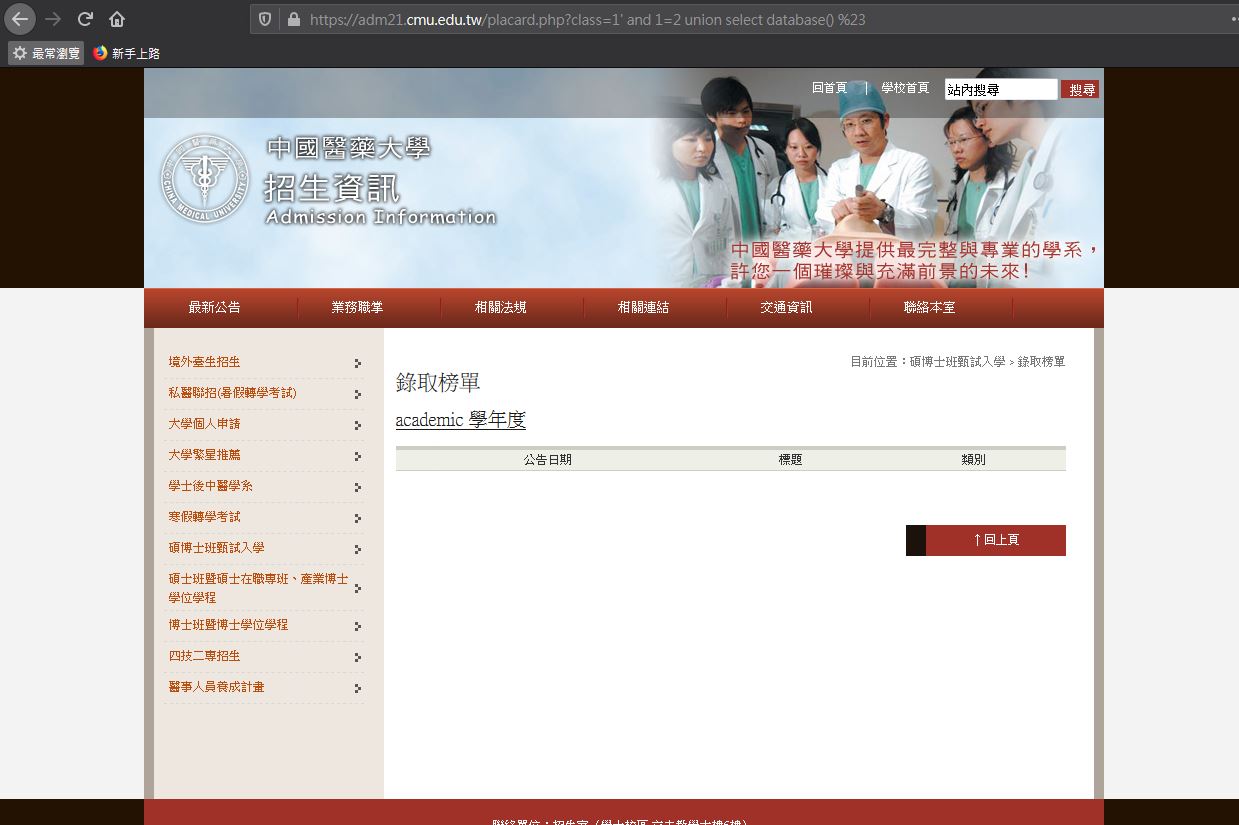Select 碩博士班甄試入學 in sidebar
1239x825 pixels.
216,548
